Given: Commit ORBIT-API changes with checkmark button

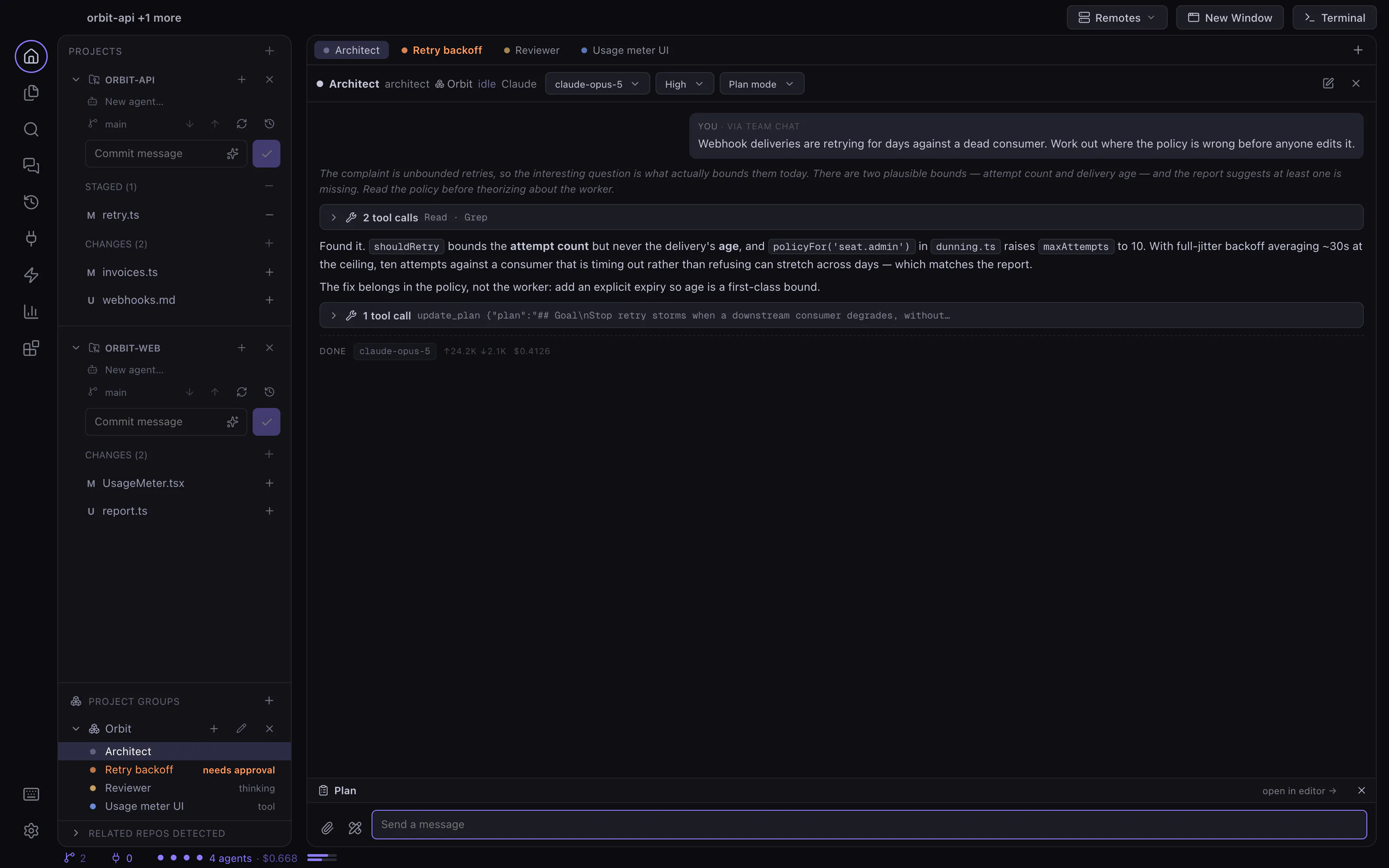Looking at the screenshot, I should pos(267,154).
